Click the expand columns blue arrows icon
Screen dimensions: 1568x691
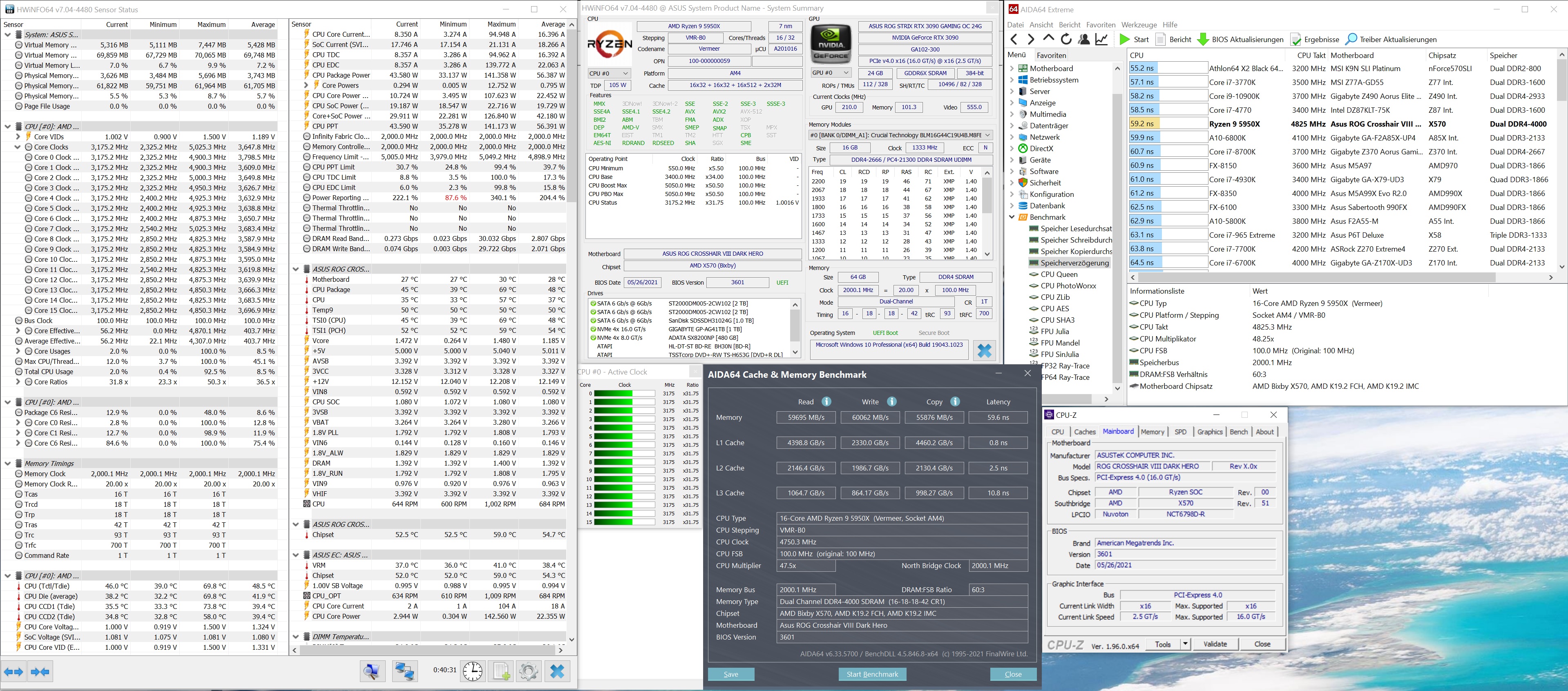coord(13,671)
